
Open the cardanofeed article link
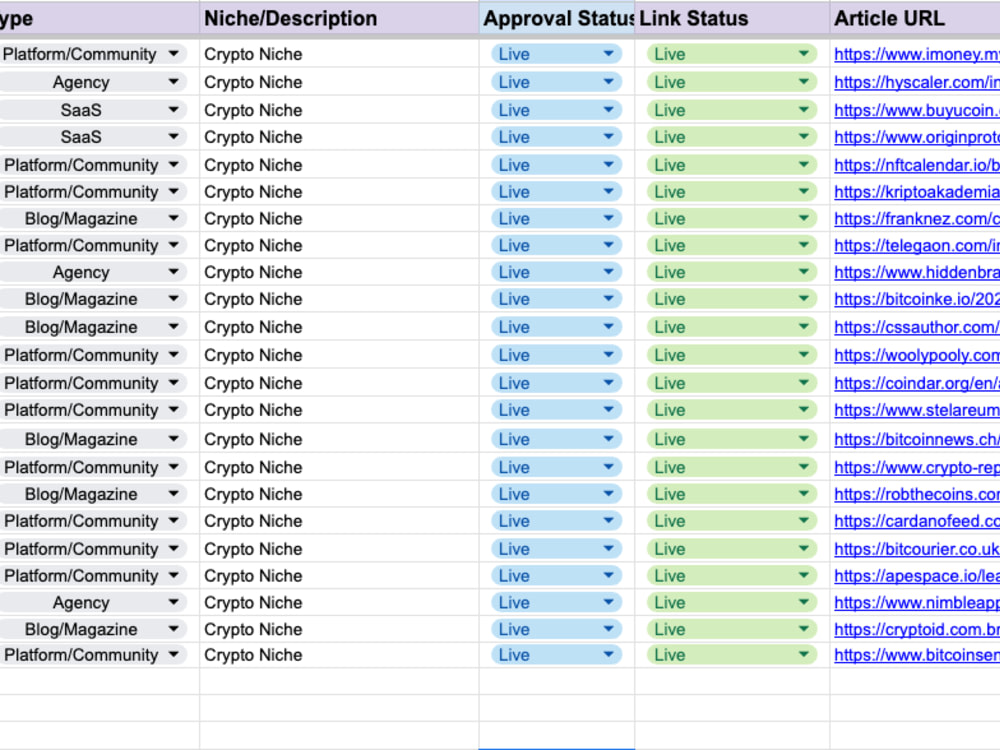coord(916,521)
